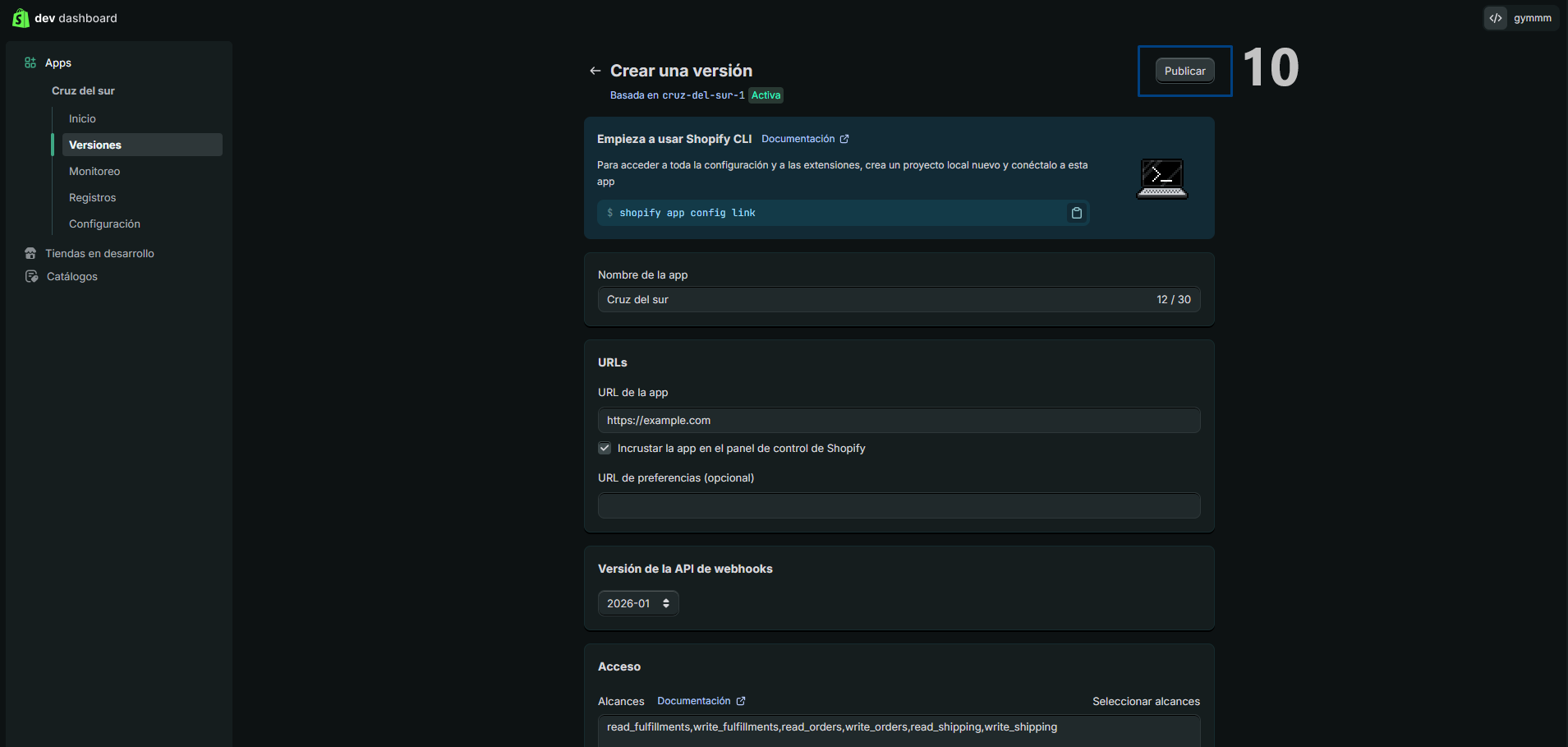1568x747 pixels.
Task: Click the Shopify bag logo icon
Action: 21,18
